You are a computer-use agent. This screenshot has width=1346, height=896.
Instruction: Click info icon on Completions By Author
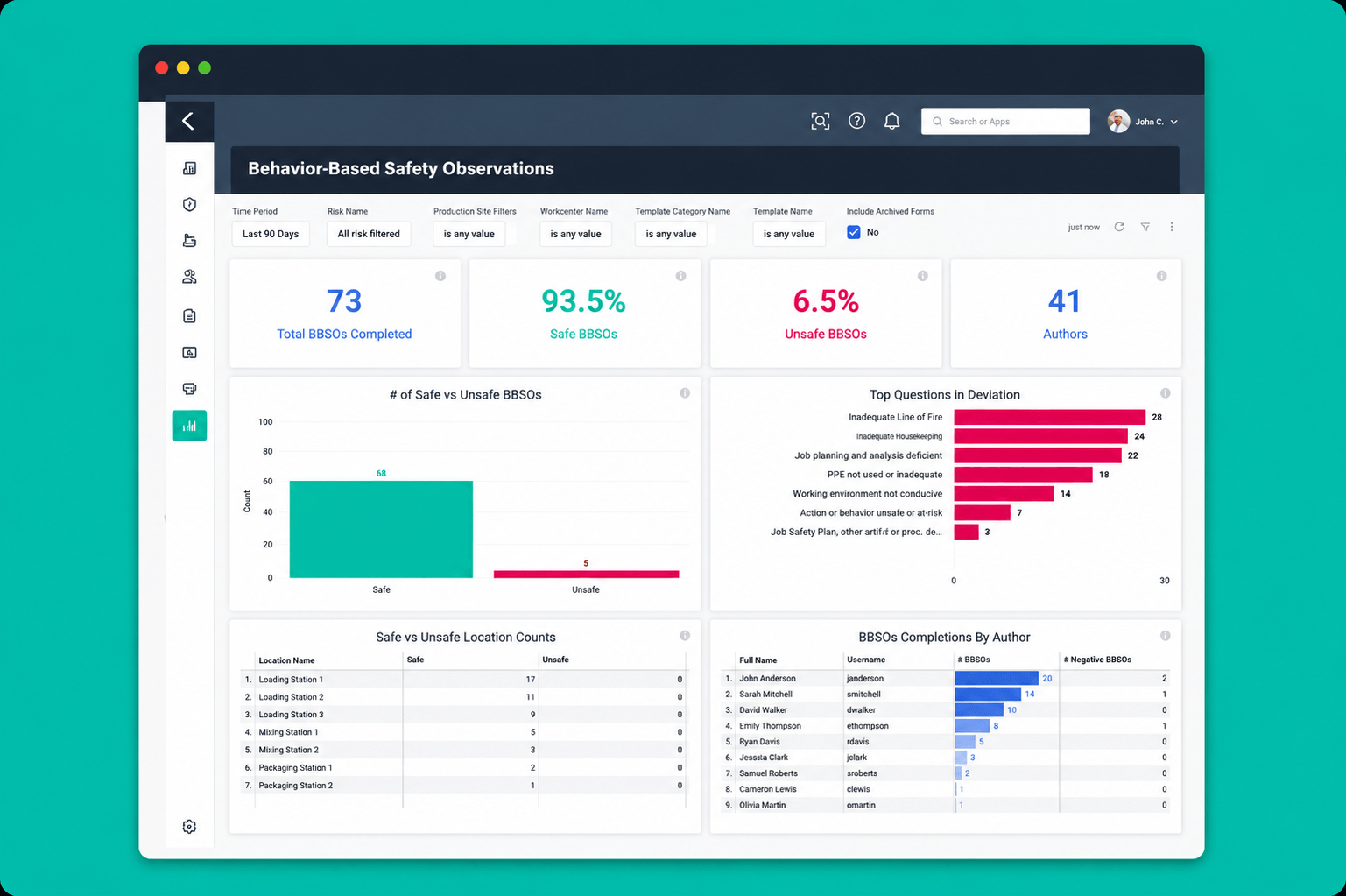(x=1165, y=636)
